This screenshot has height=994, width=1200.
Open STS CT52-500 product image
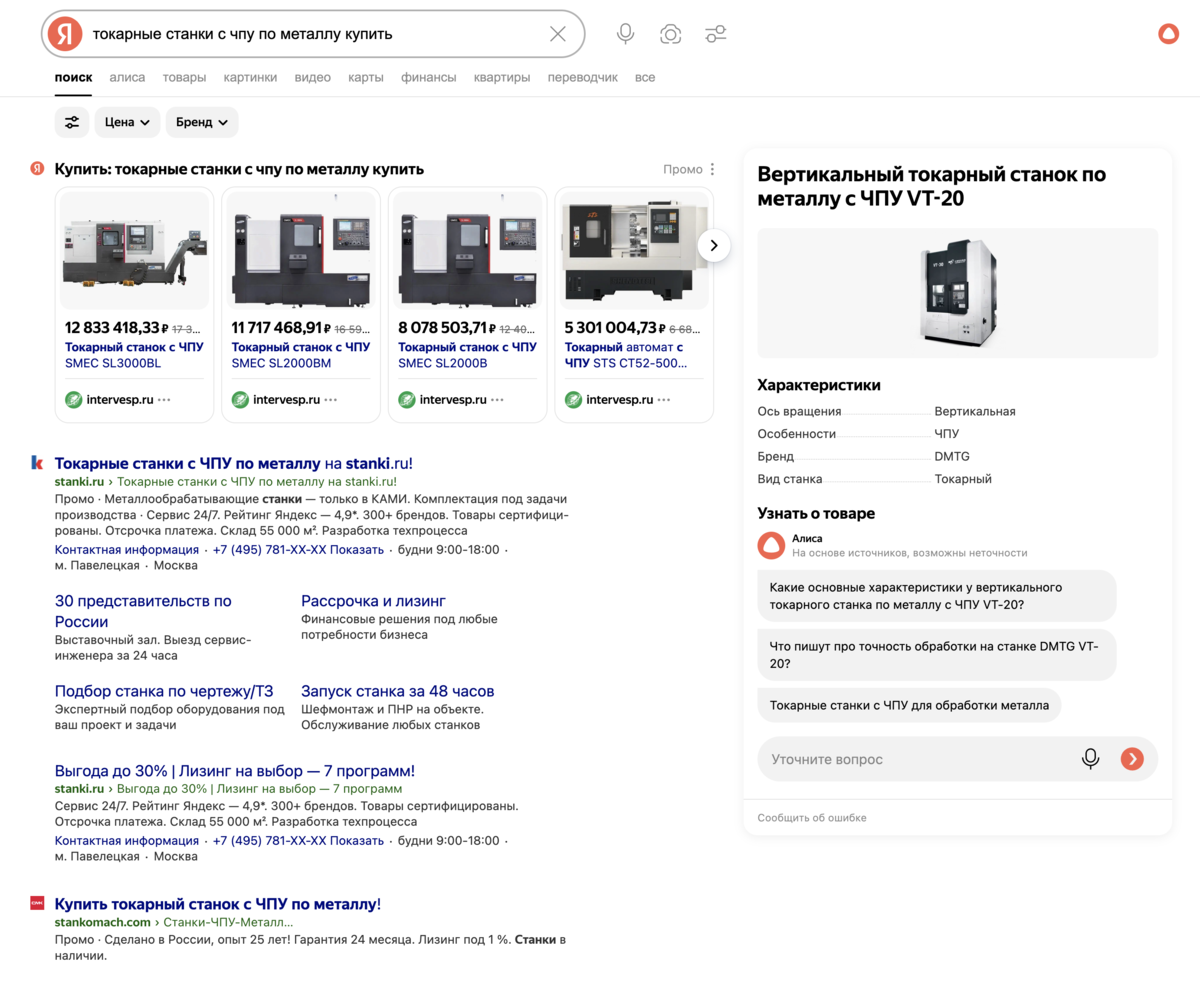click(635, 250)
